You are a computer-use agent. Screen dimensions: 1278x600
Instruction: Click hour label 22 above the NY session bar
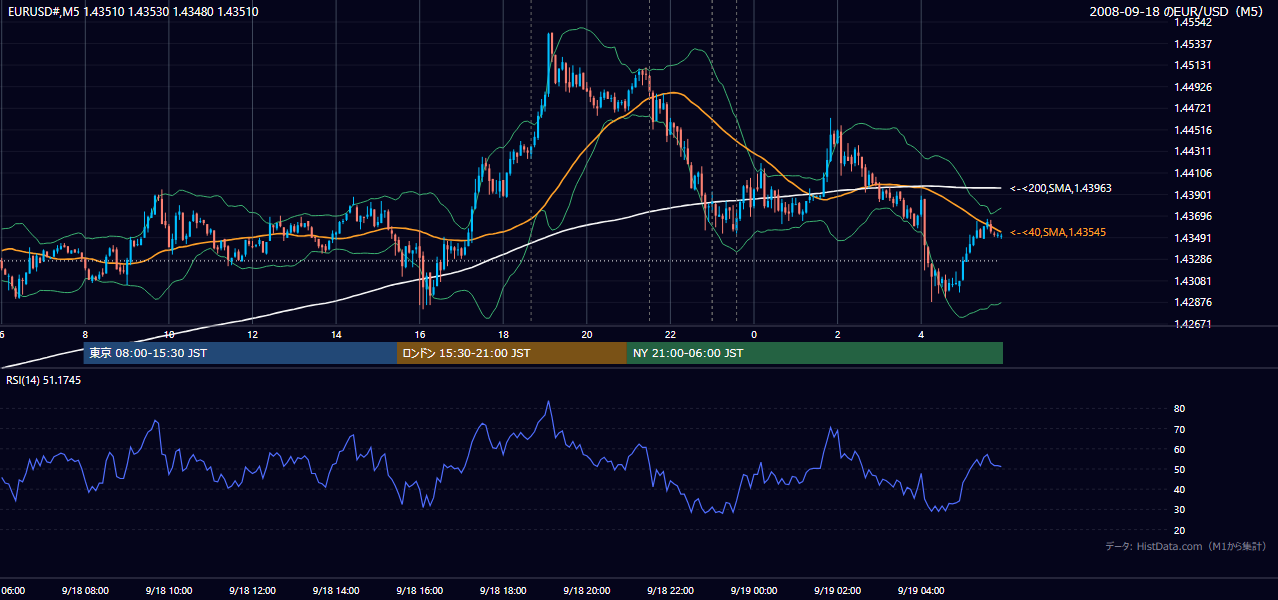coord(670,335)
